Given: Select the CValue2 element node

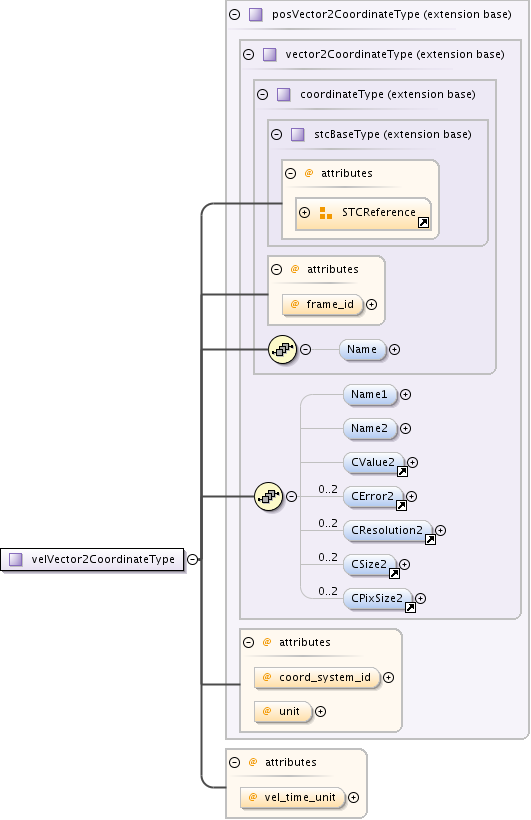Looking at the screenshot, I should 374,463.
